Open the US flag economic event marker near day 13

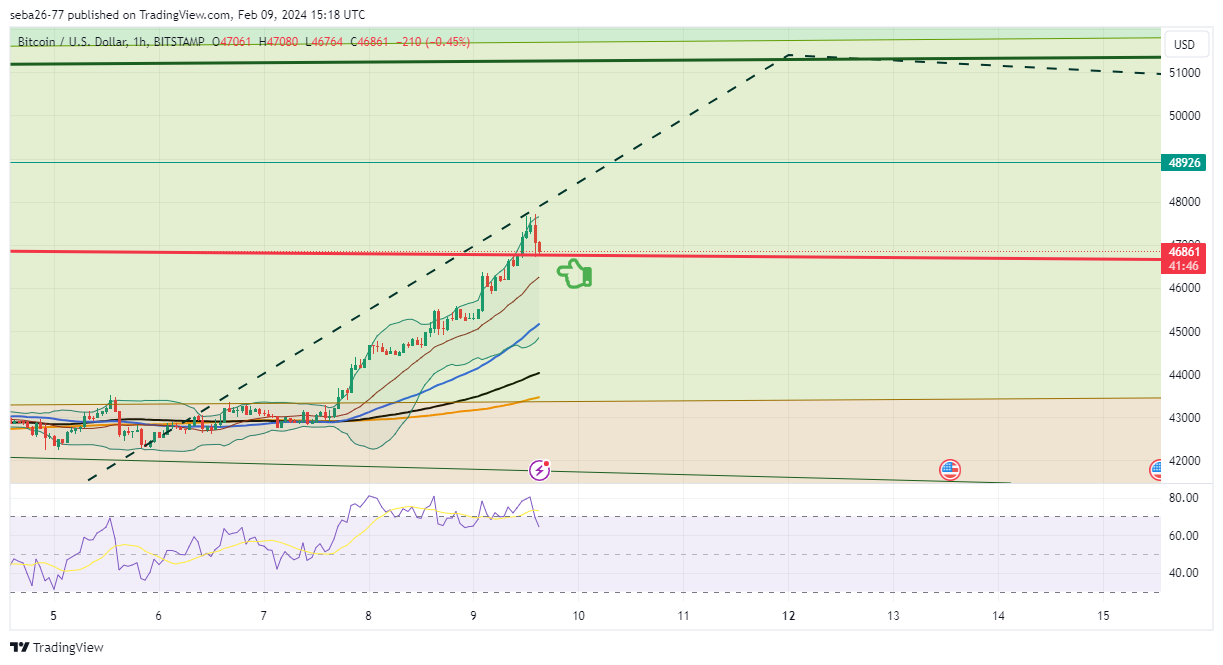click(950, 469)
